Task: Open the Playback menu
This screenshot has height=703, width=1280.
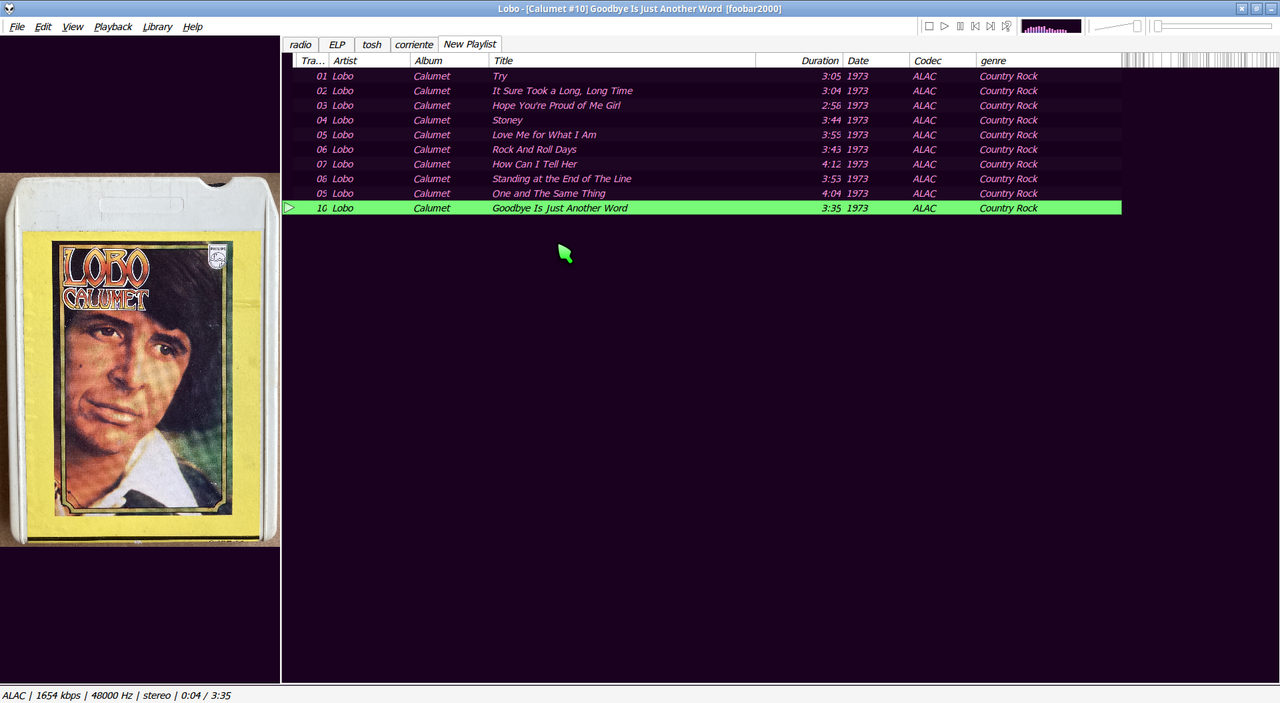Action: click(x=113, y=27)
